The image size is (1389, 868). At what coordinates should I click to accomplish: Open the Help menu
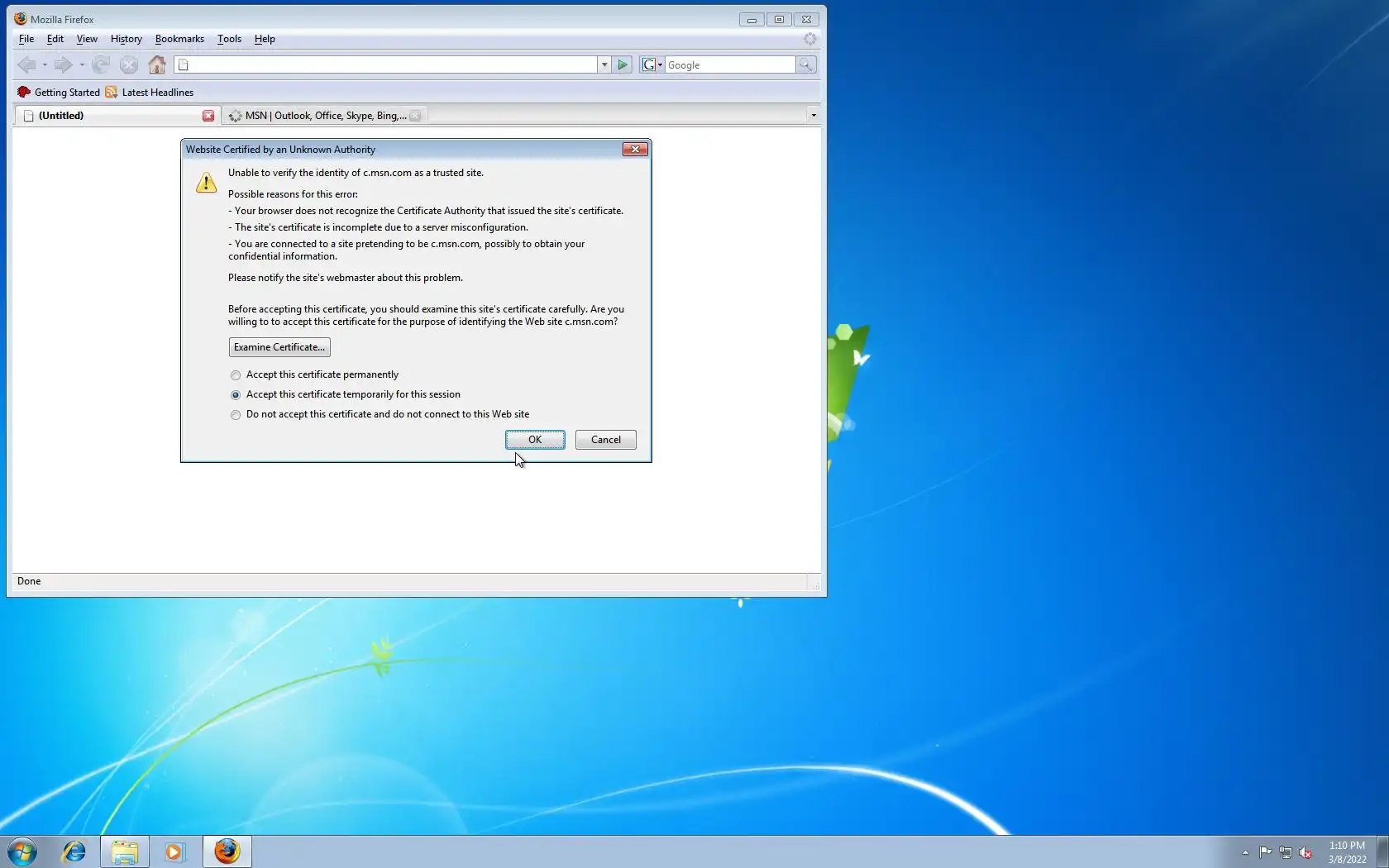[265, 39]
